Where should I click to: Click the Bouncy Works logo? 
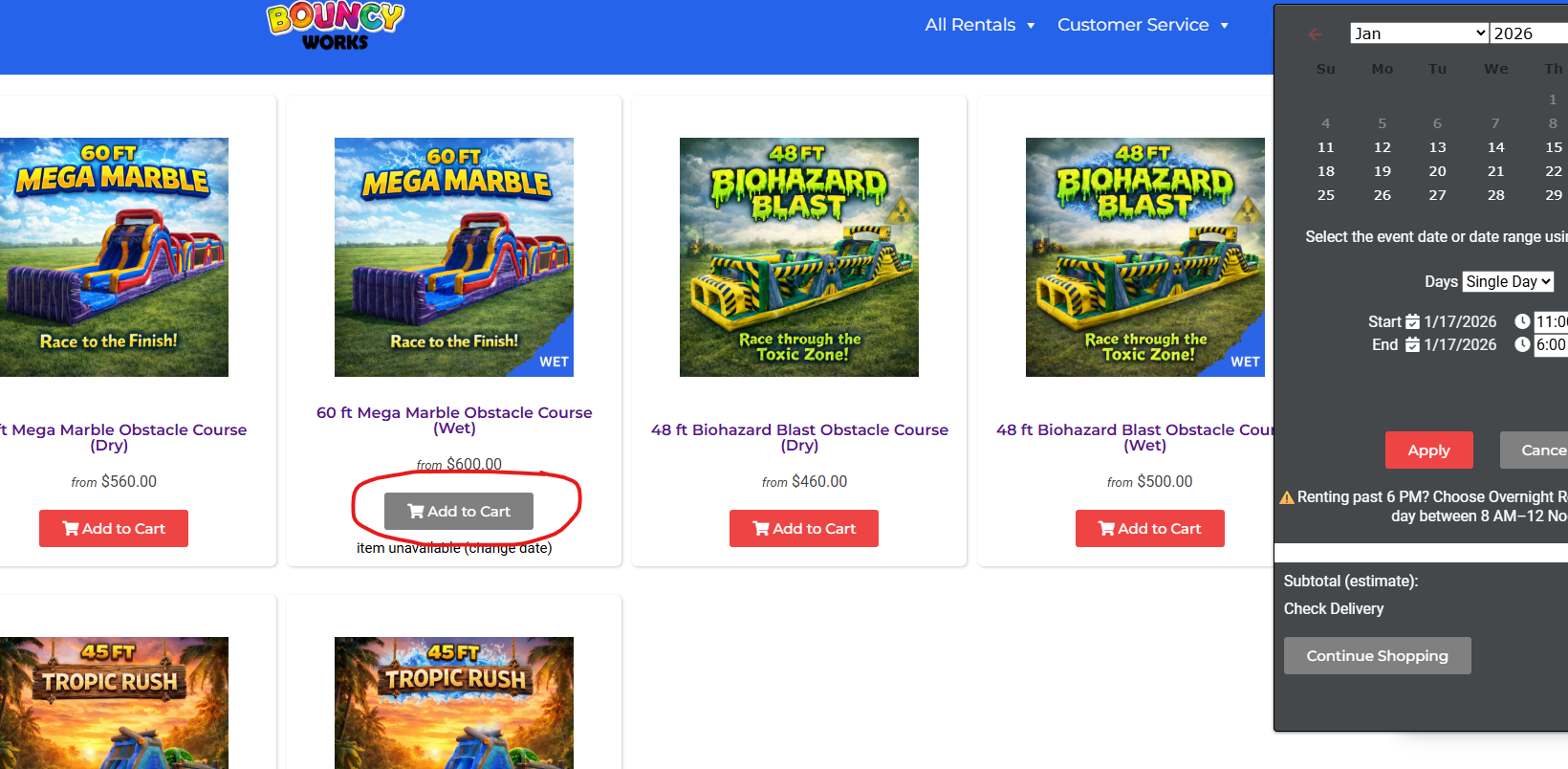(x=336, y=26)
